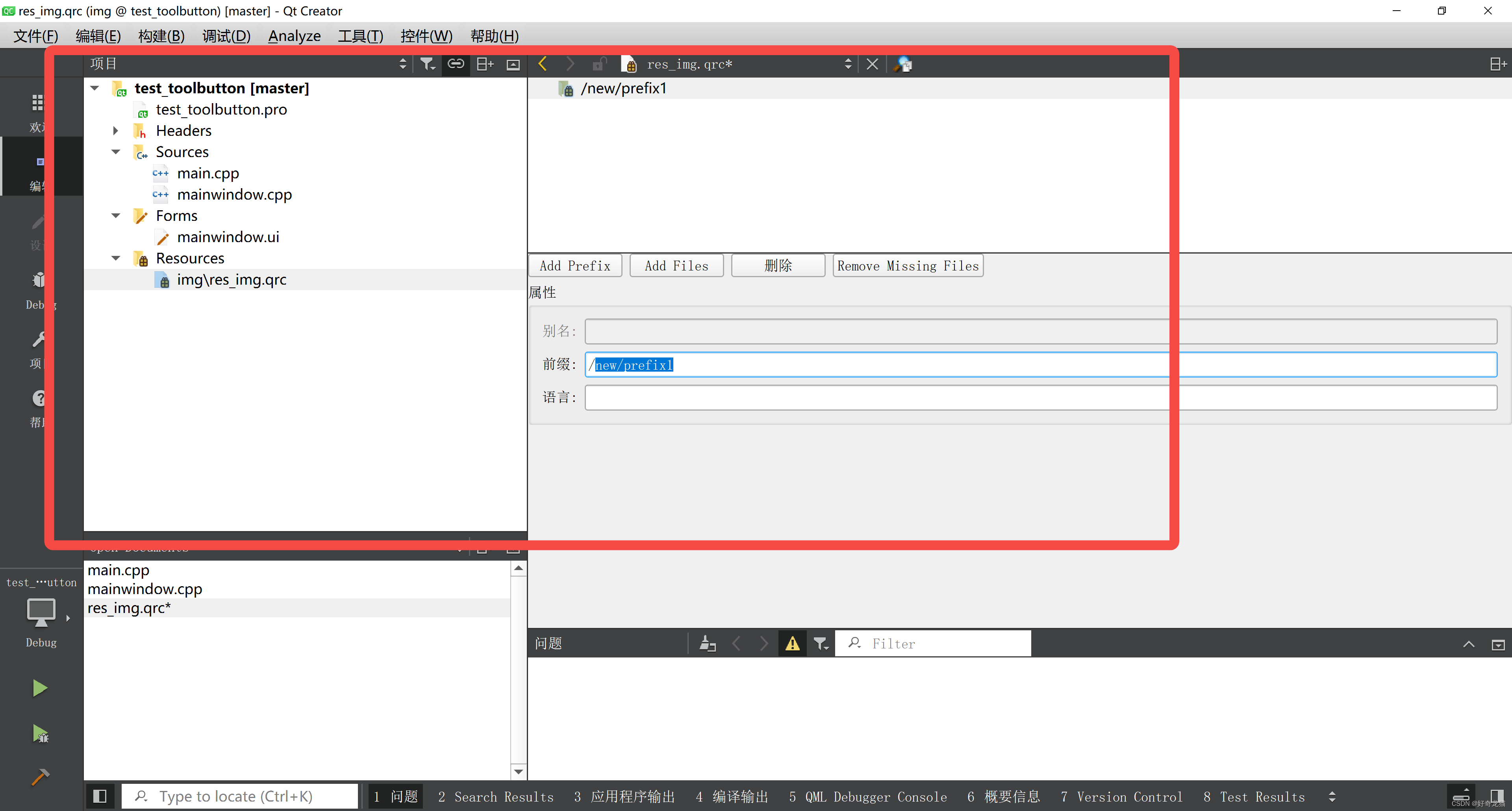Switch to 7 Version Control pane
The image size is (1512, 811).
coord(1121,797)
